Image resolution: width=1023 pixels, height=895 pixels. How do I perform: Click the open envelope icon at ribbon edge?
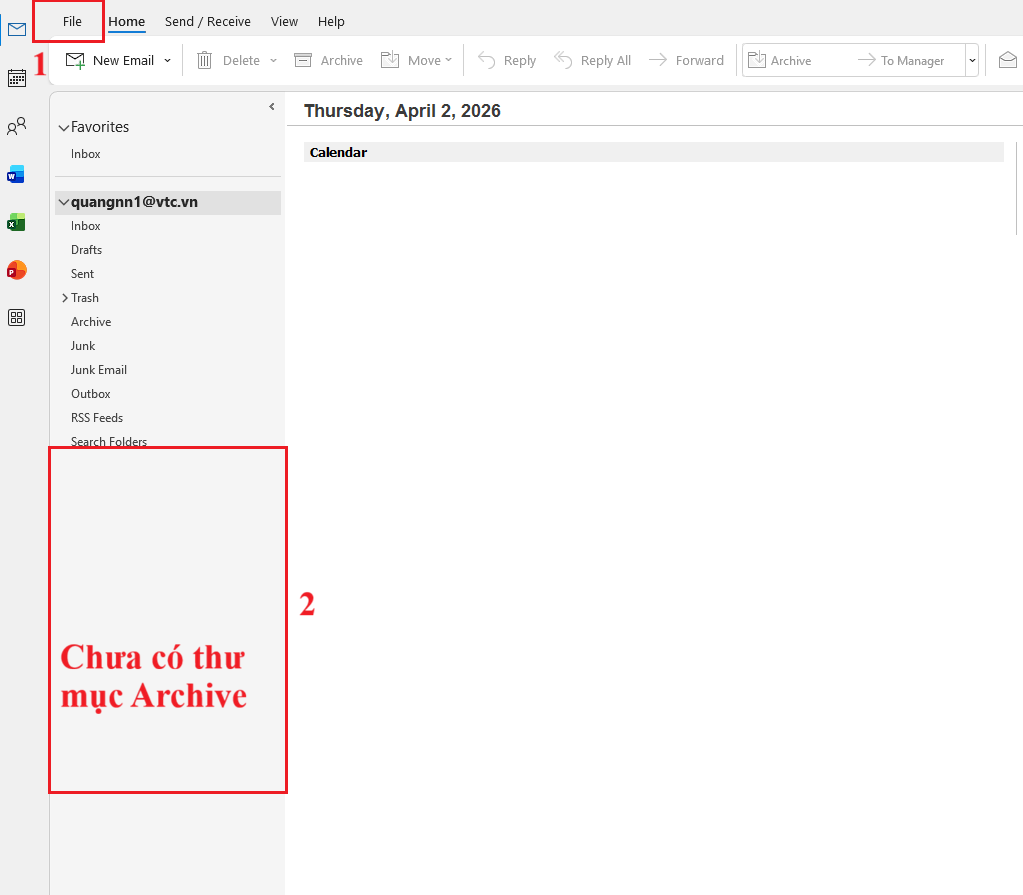[1008, 60]
